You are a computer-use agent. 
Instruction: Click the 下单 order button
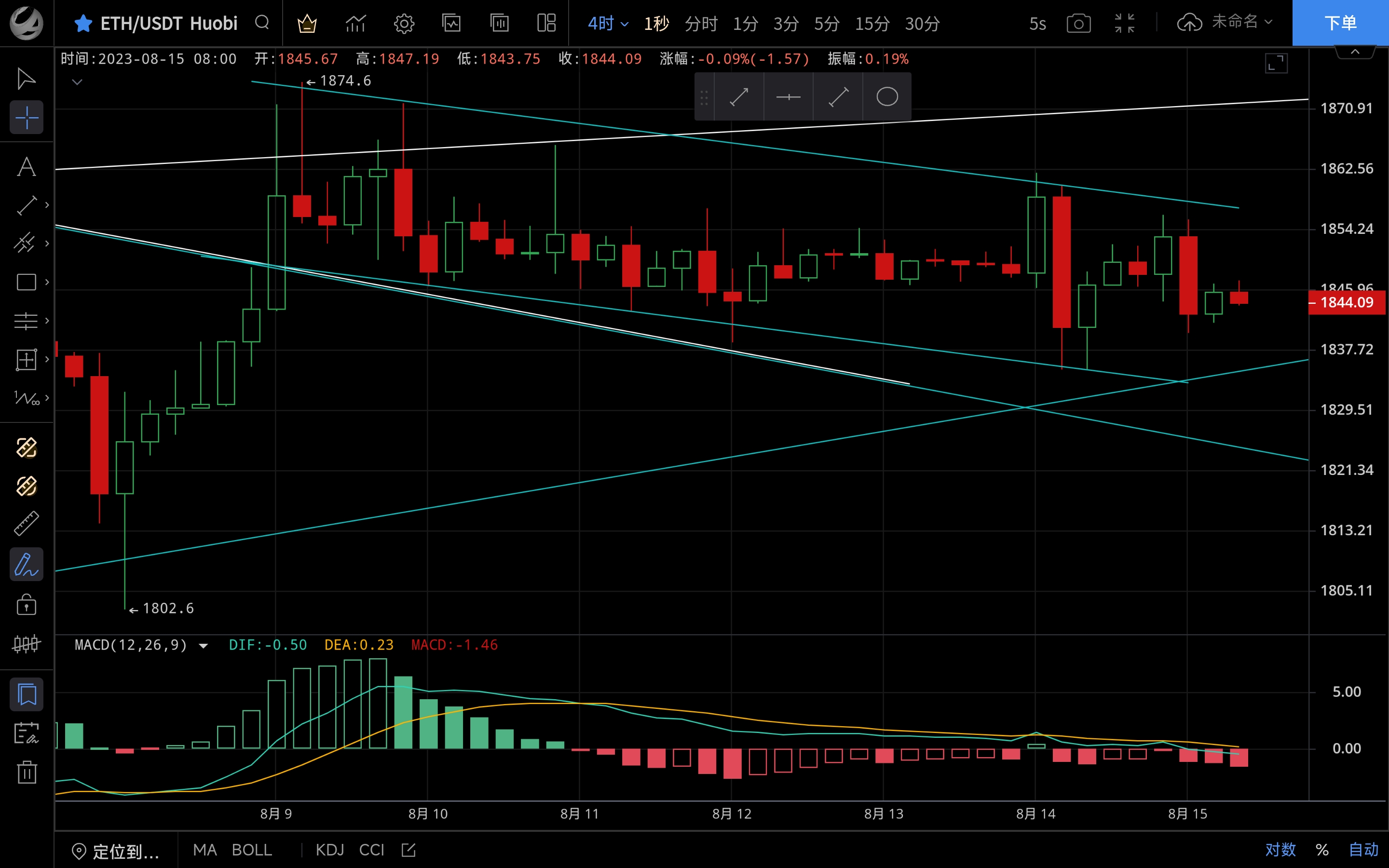click(x=1340, y=23)
